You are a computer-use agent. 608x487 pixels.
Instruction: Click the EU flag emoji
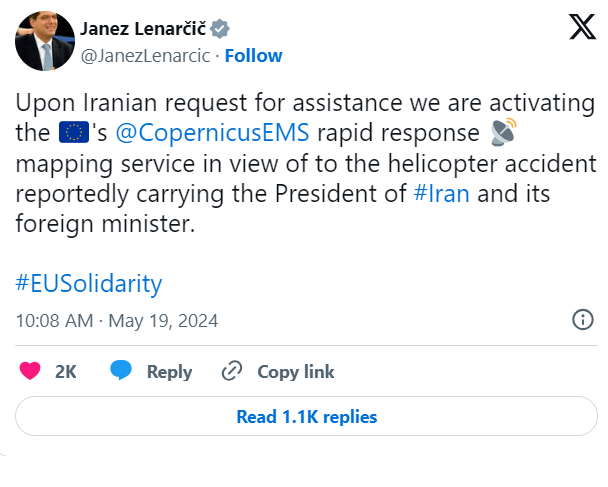click(74, 132)
